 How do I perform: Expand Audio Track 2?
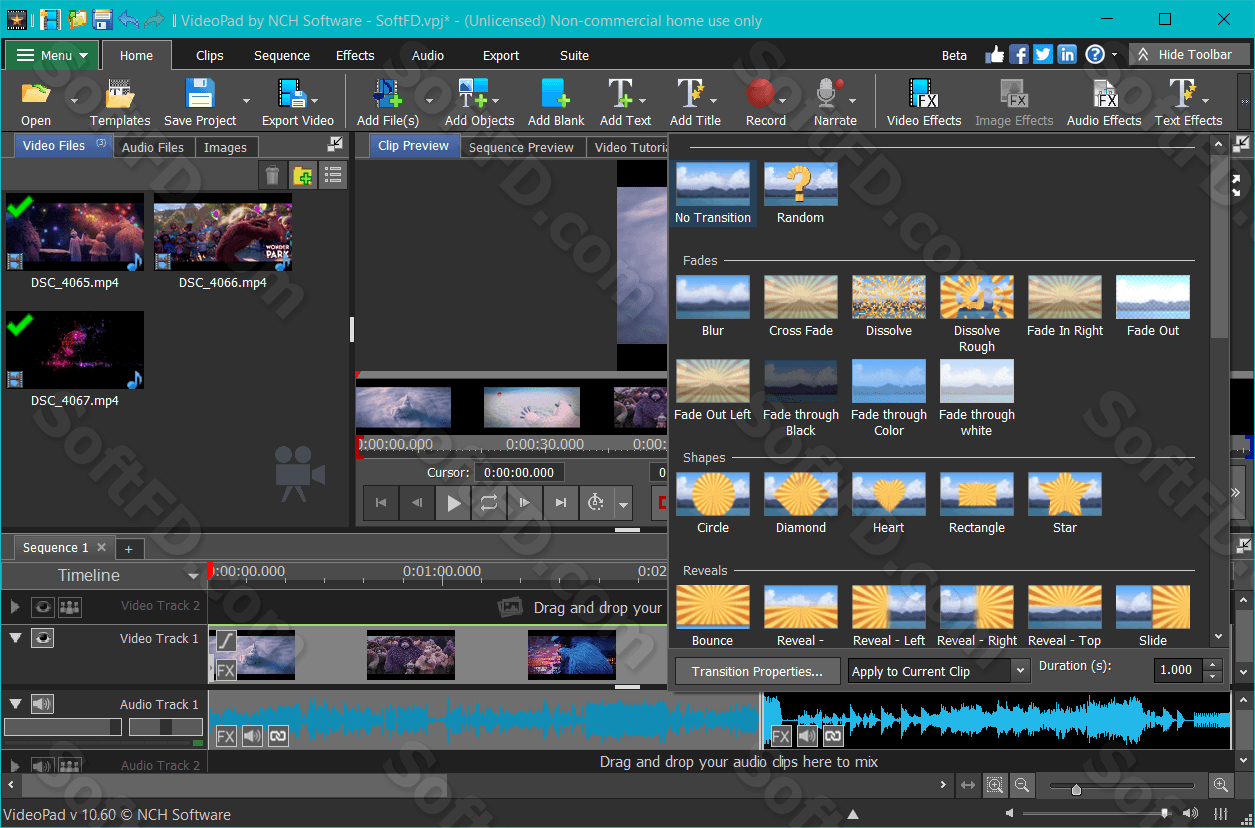pyautogui.click(x=15, y=766)
